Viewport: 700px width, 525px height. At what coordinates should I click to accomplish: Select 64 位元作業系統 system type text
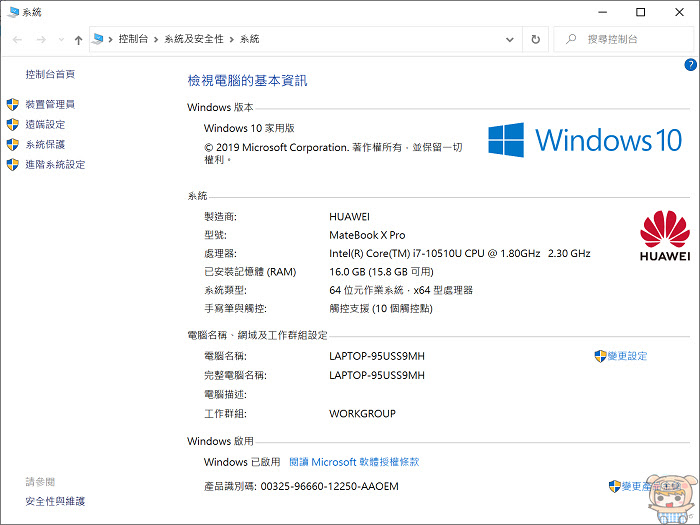(401, 290)
